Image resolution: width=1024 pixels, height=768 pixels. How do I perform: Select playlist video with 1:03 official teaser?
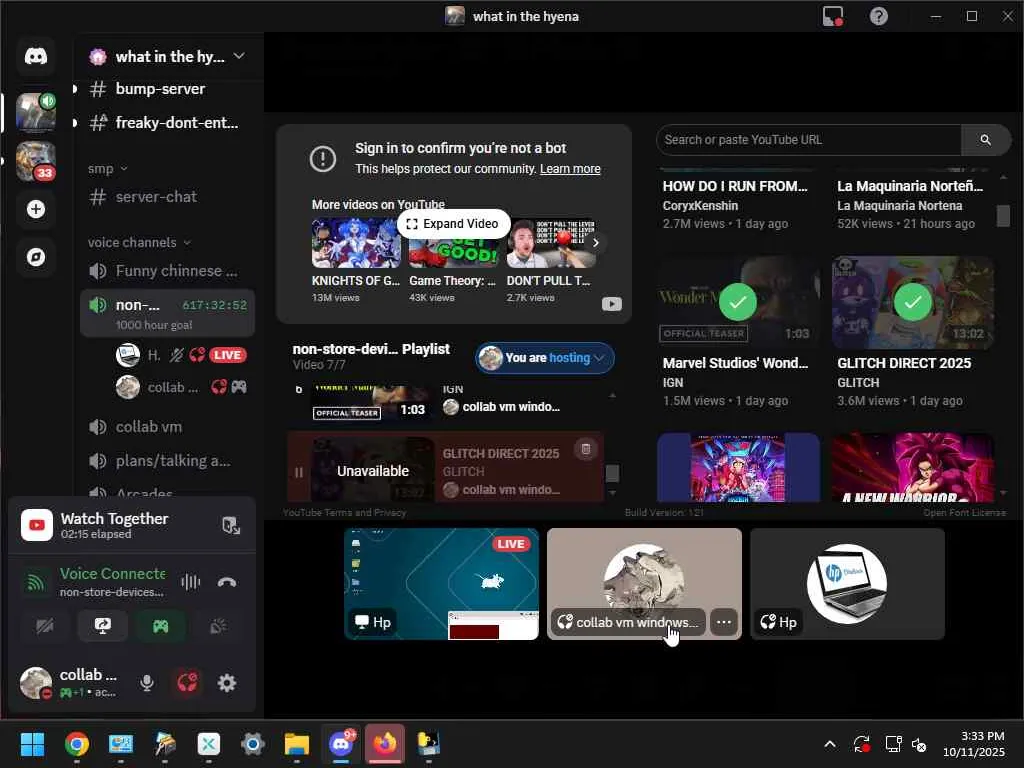tap(371, 404)
